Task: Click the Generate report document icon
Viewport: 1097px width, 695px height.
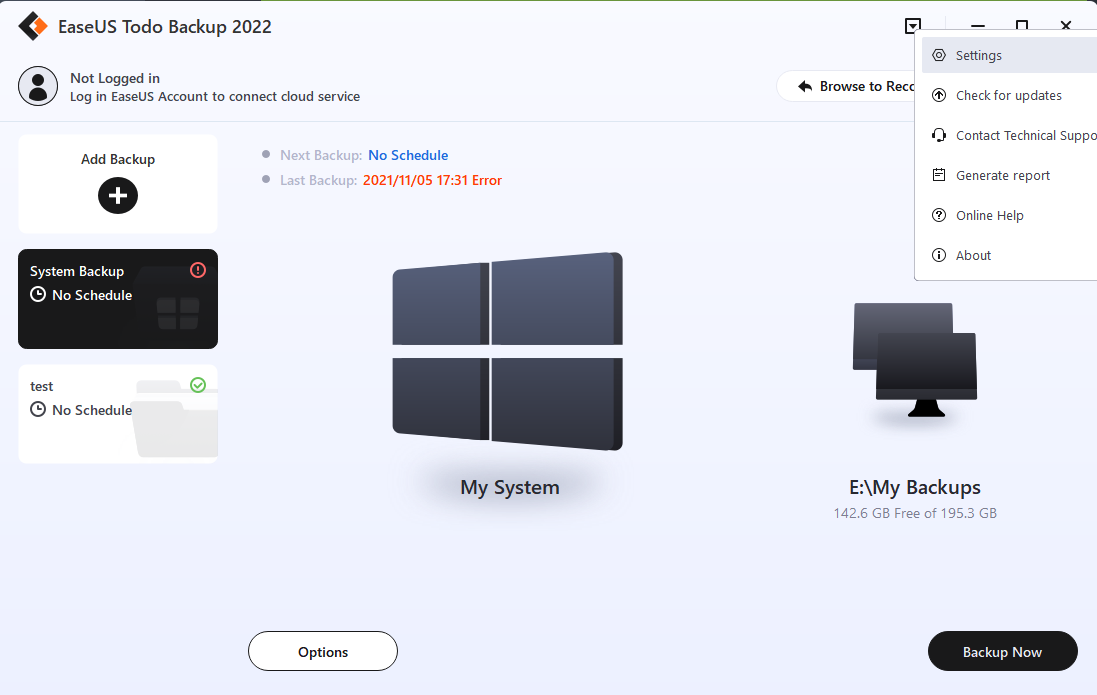Action: pyautogui.click(x=939, y=175)
